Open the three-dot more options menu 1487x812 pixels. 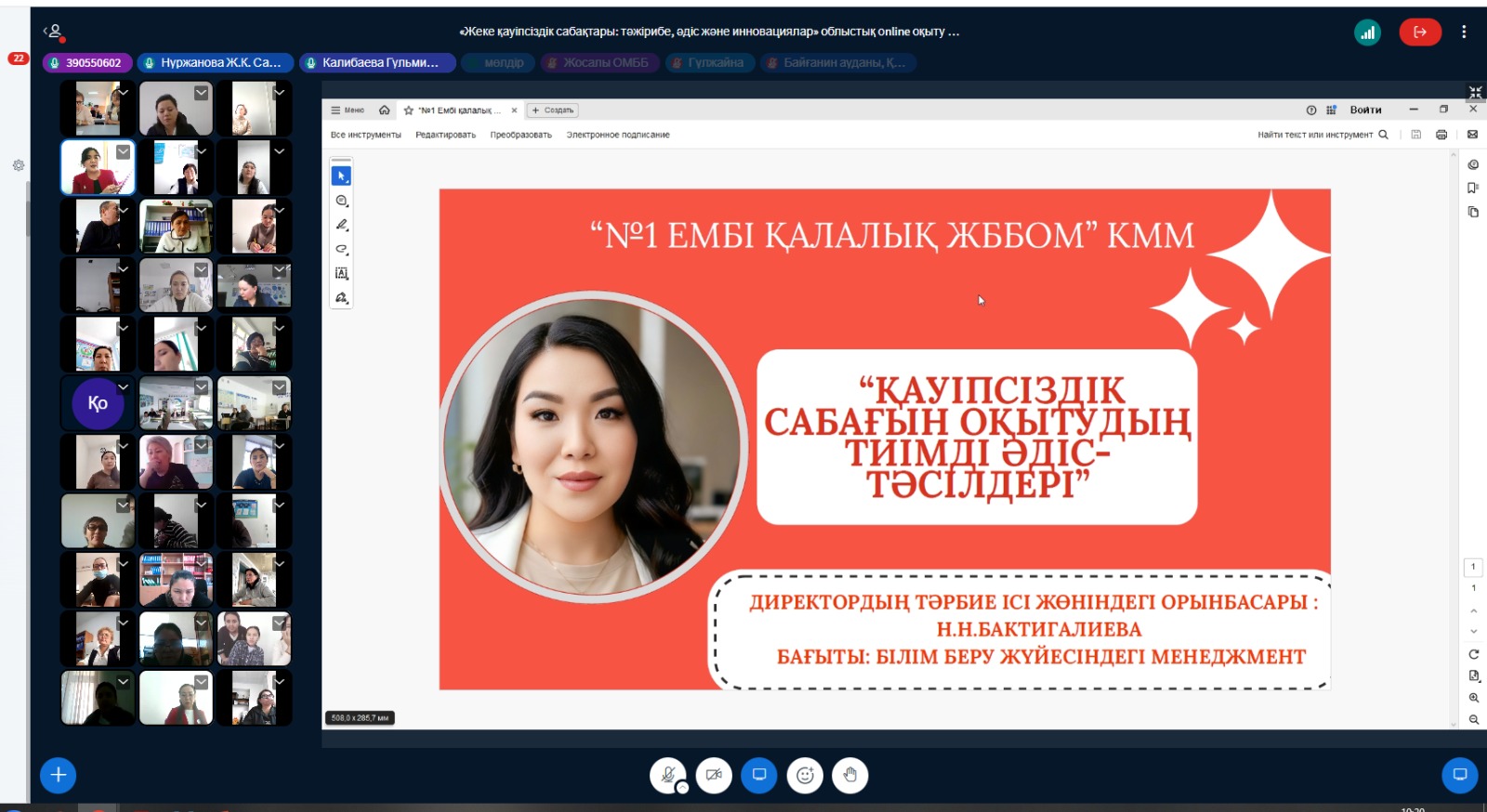coord(1464,33)
